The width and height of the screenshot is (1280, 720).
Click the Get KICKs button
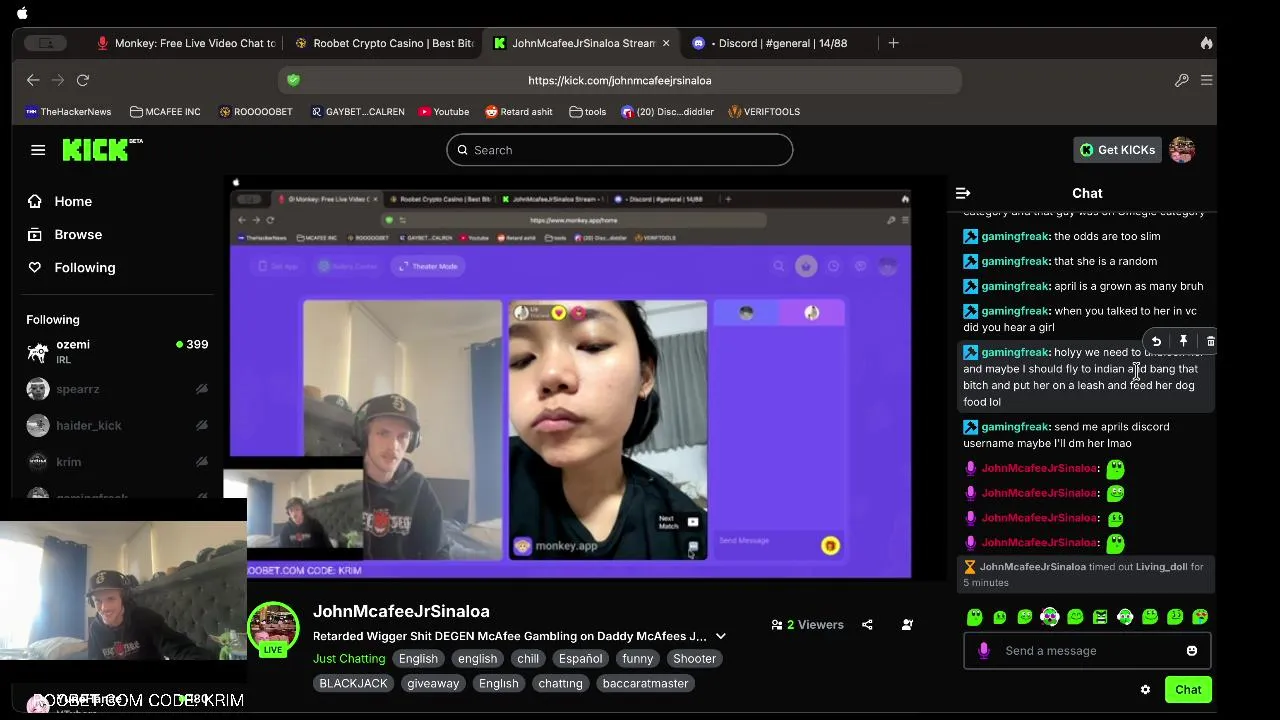click(1117, 150)
